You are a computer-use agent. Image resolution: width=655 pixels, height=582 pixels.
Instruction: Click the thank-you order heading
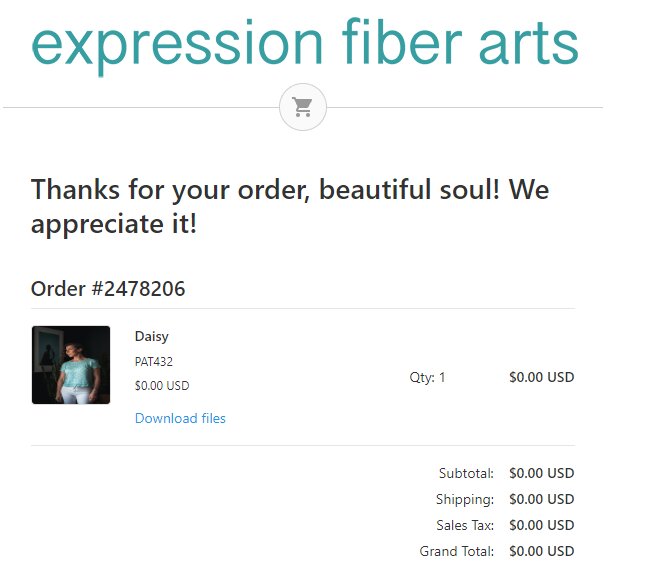point(290,206)
